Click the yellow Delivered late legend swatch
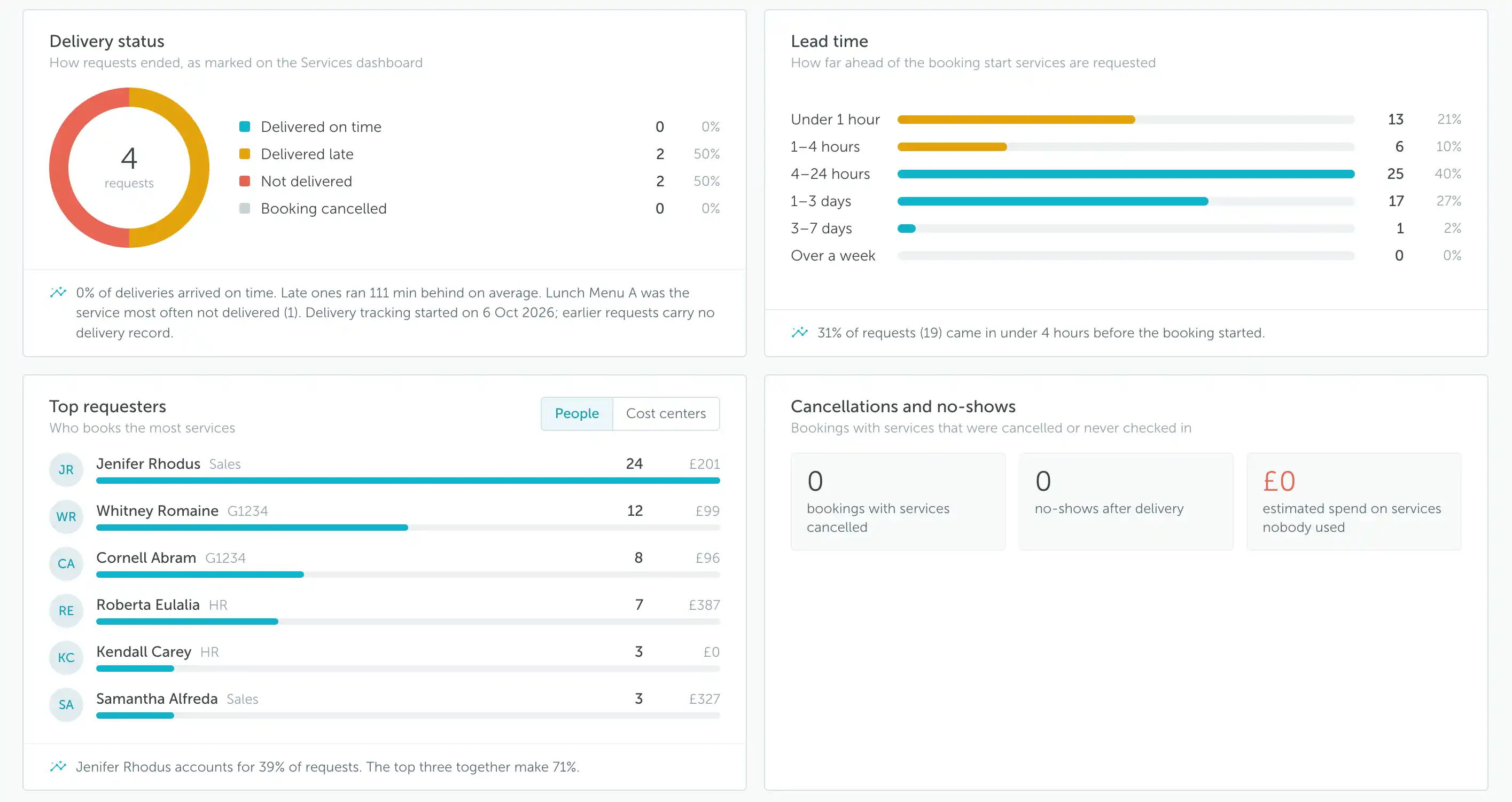Image resolution: width=1512 pixels, height=802 pixels. click(245, 154)
